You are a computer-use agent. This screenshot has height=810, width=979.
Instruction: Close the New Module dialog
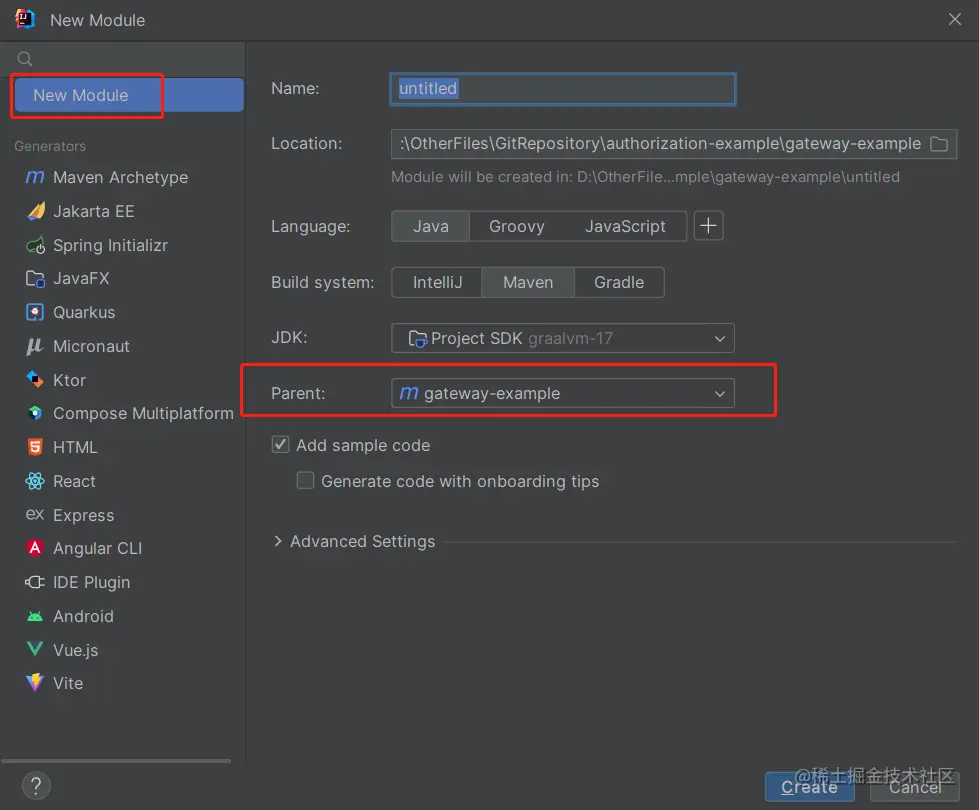click(955, 19)
